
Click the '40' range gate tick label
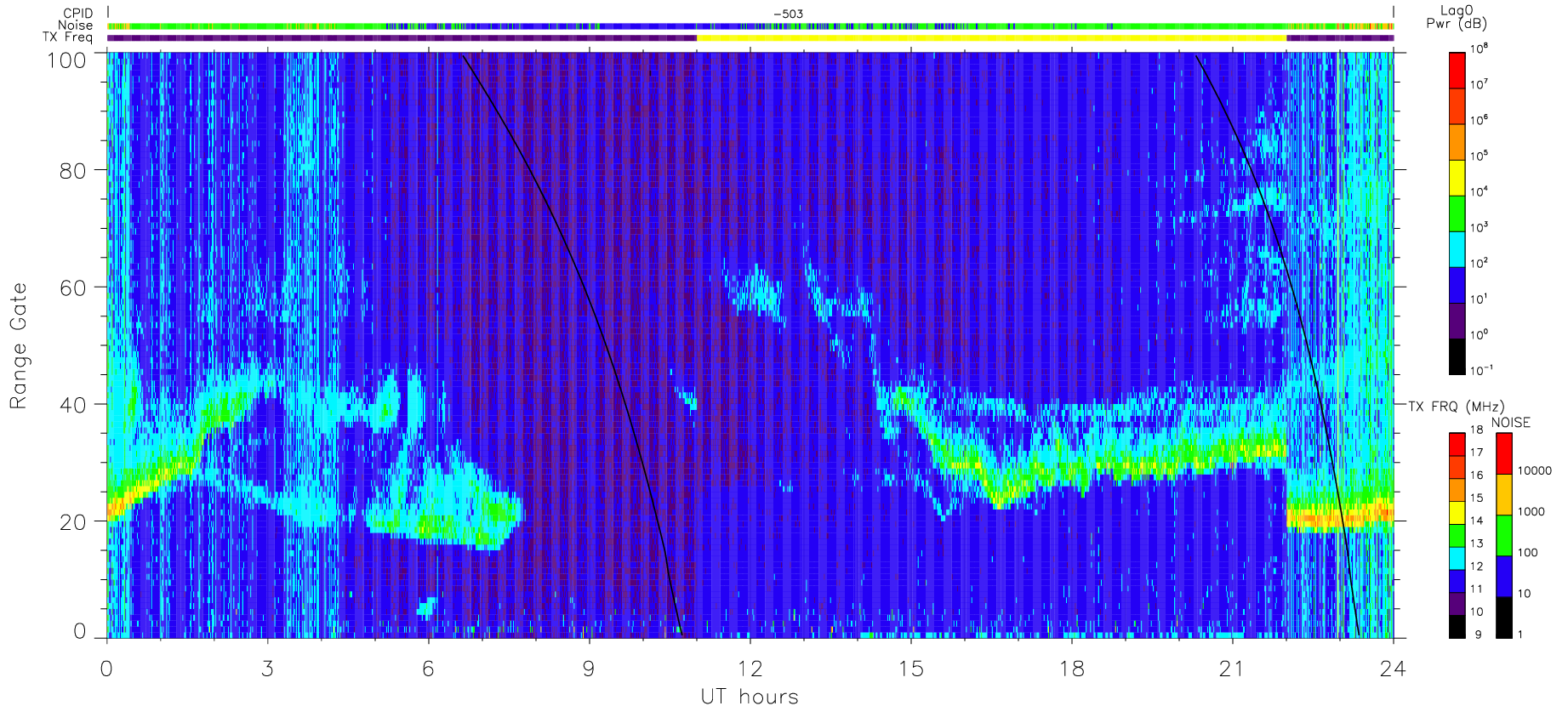[73, 405]
